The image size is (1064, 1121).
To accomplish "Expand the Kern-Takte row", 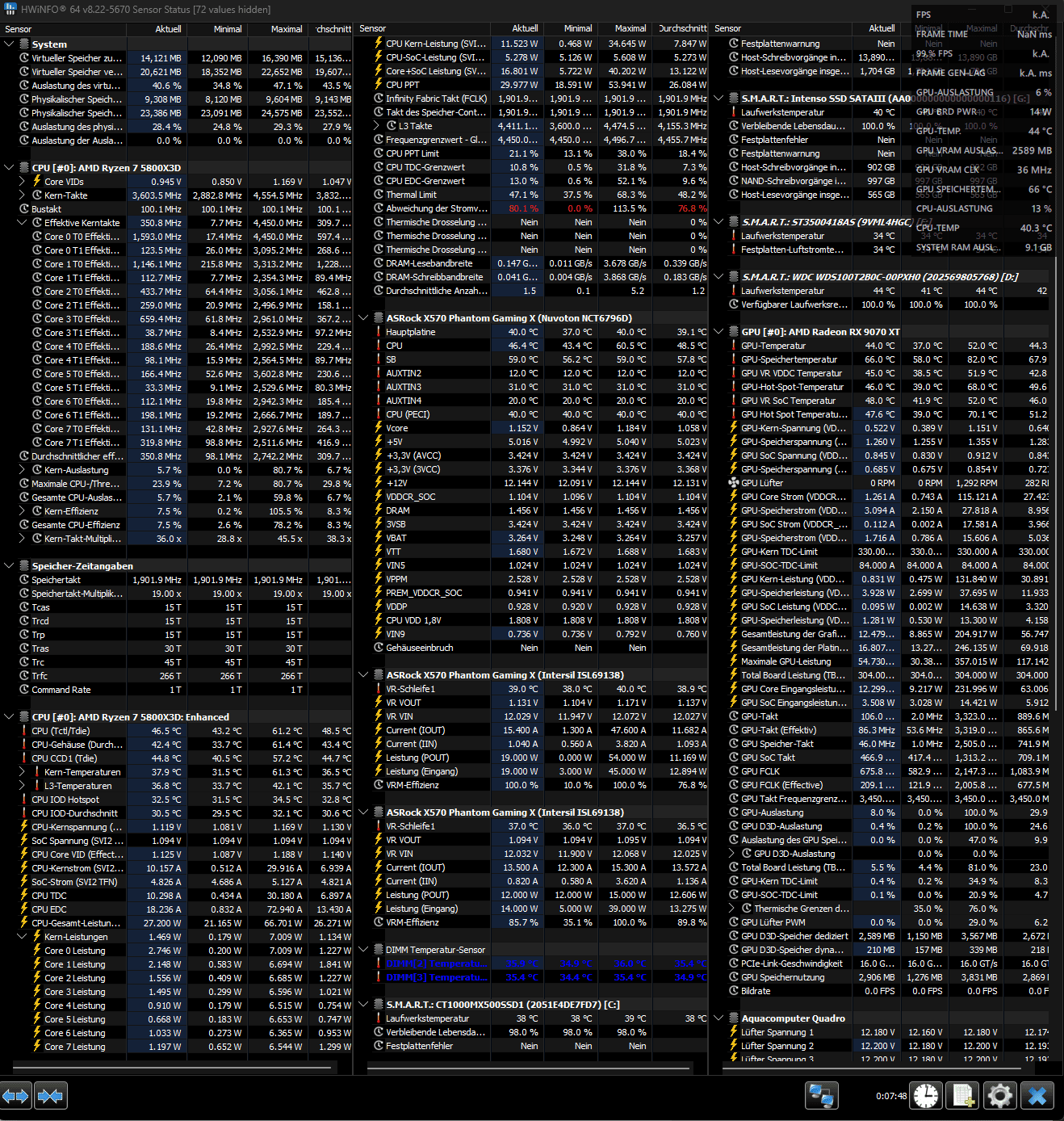I will (22, 195).
